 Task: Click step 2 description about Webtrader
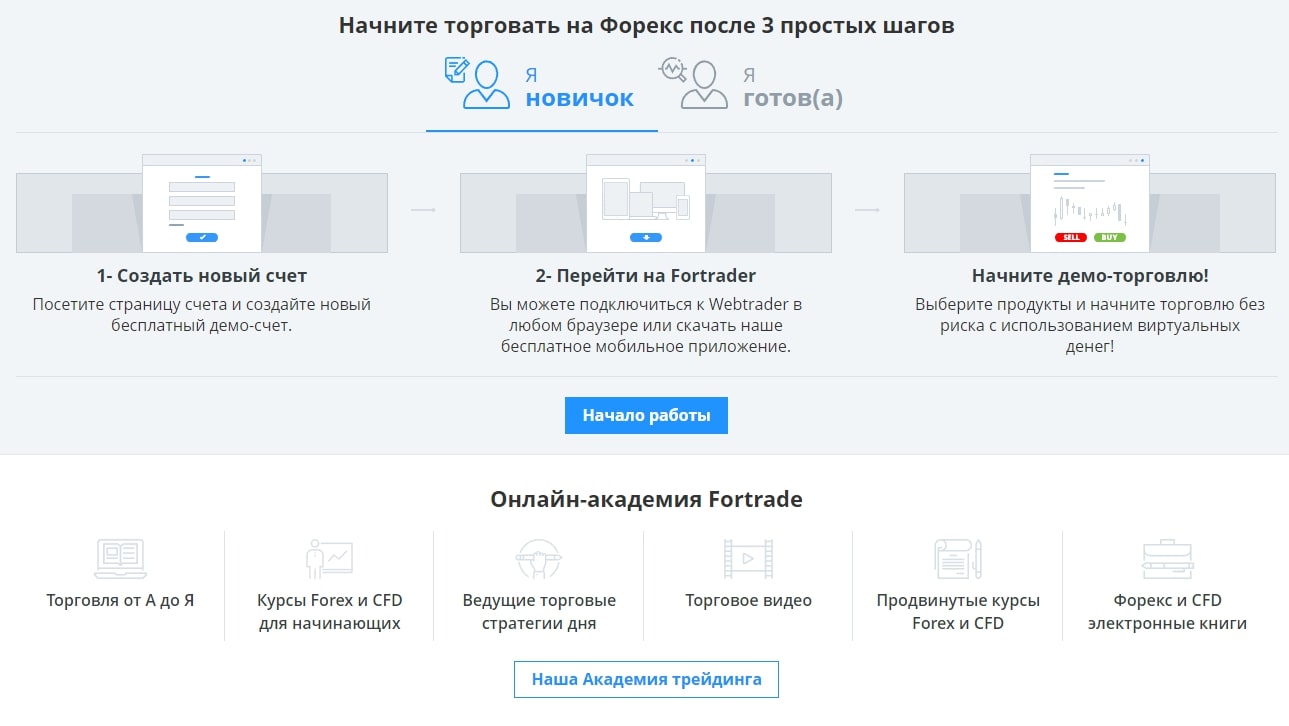646,326
